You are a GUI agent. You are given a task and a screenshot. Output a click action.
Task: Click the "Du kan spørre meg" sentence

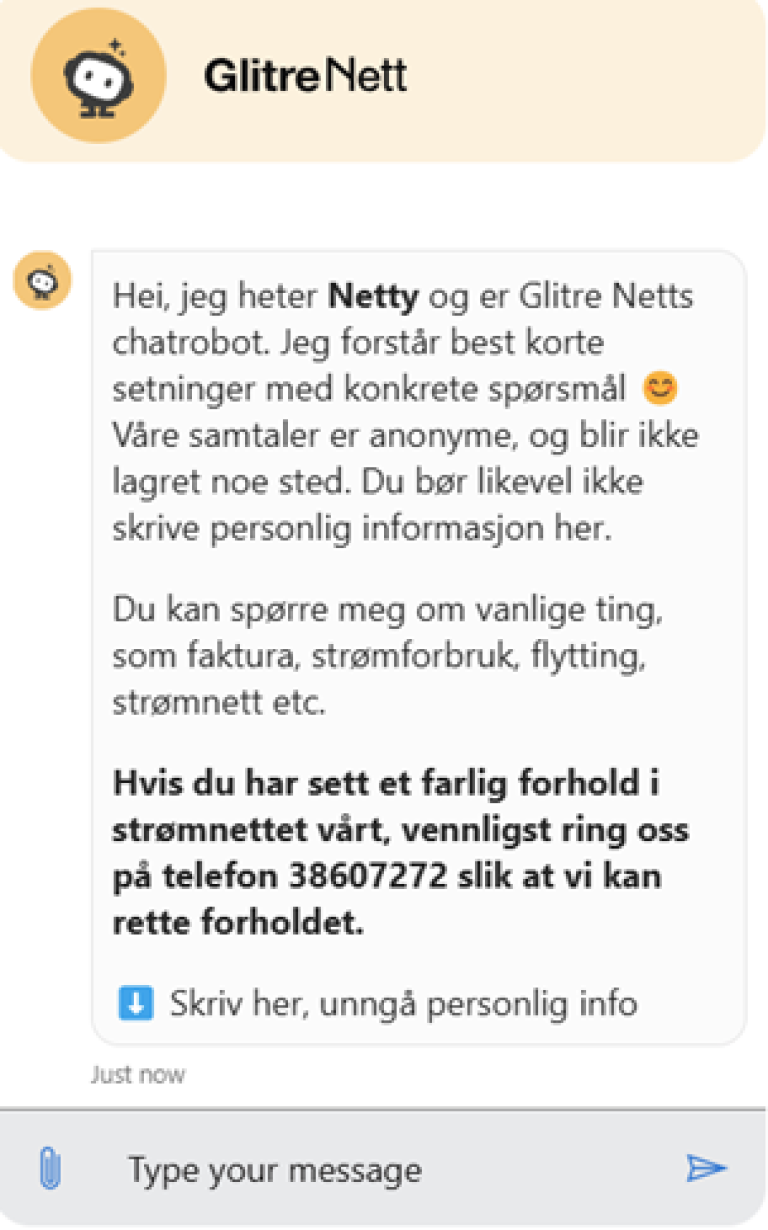pyautogui.click(x=387, y=609)
